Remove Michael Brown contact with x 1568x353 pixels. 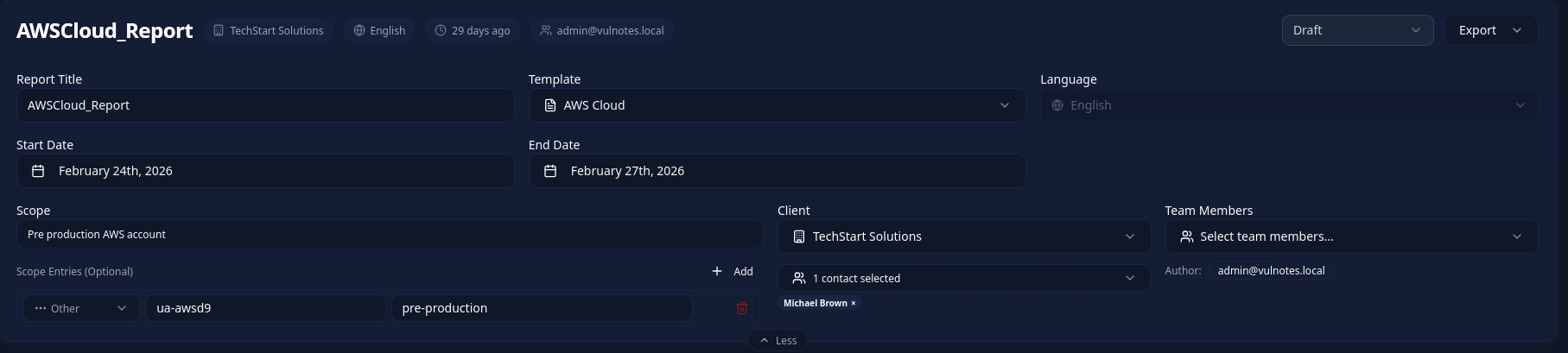pos(854,303)
